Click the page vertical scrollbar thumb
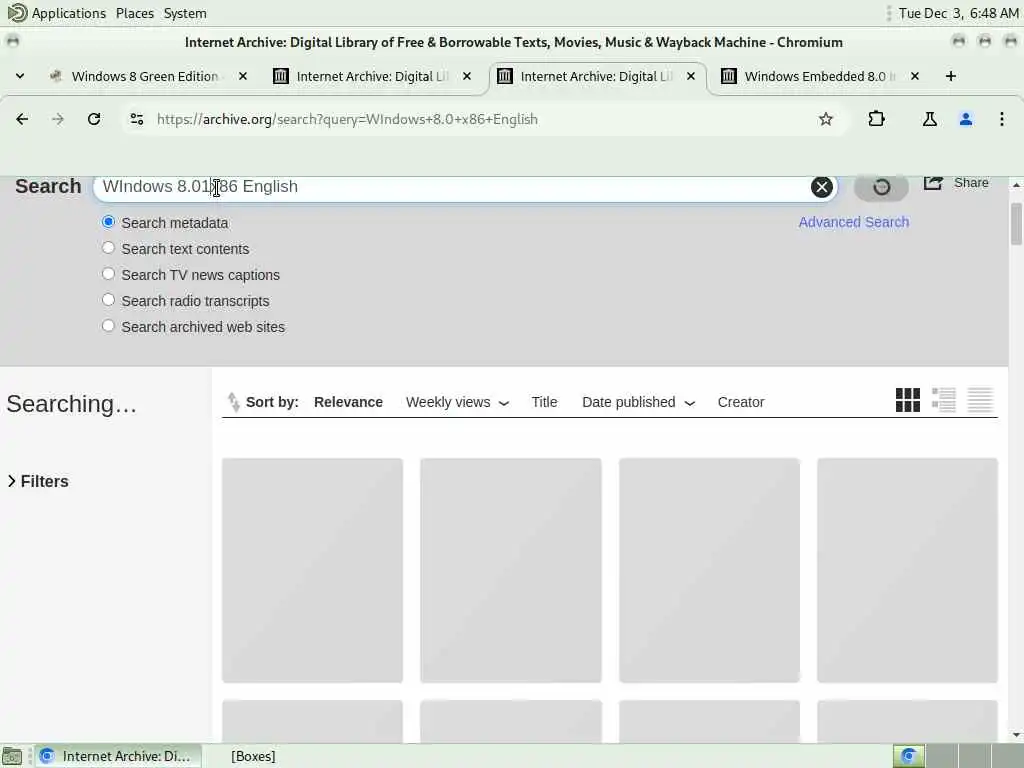The image size is (1024, 768). (1016, 223)
